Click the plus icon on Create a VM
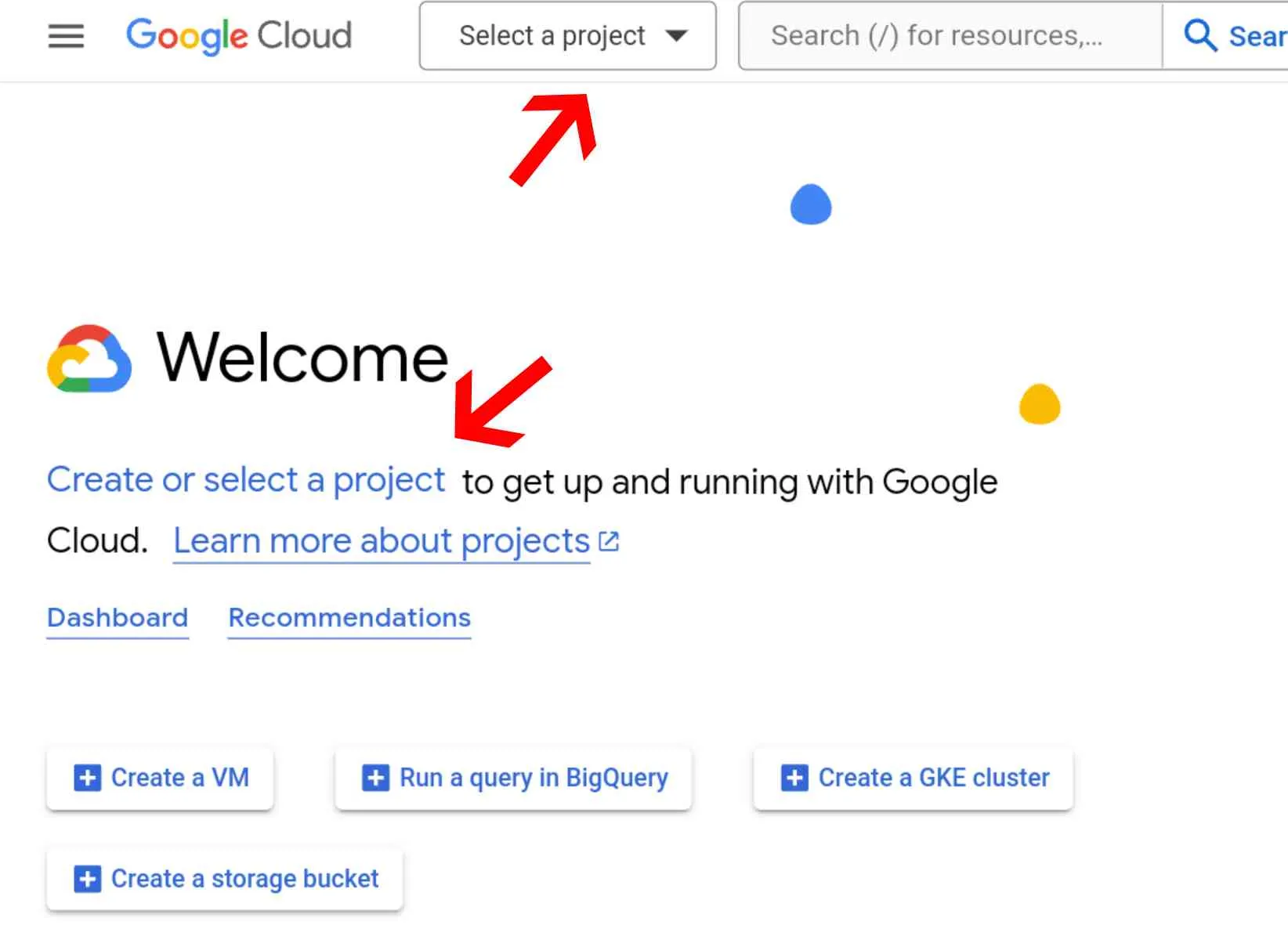 (x=87, y=778)
